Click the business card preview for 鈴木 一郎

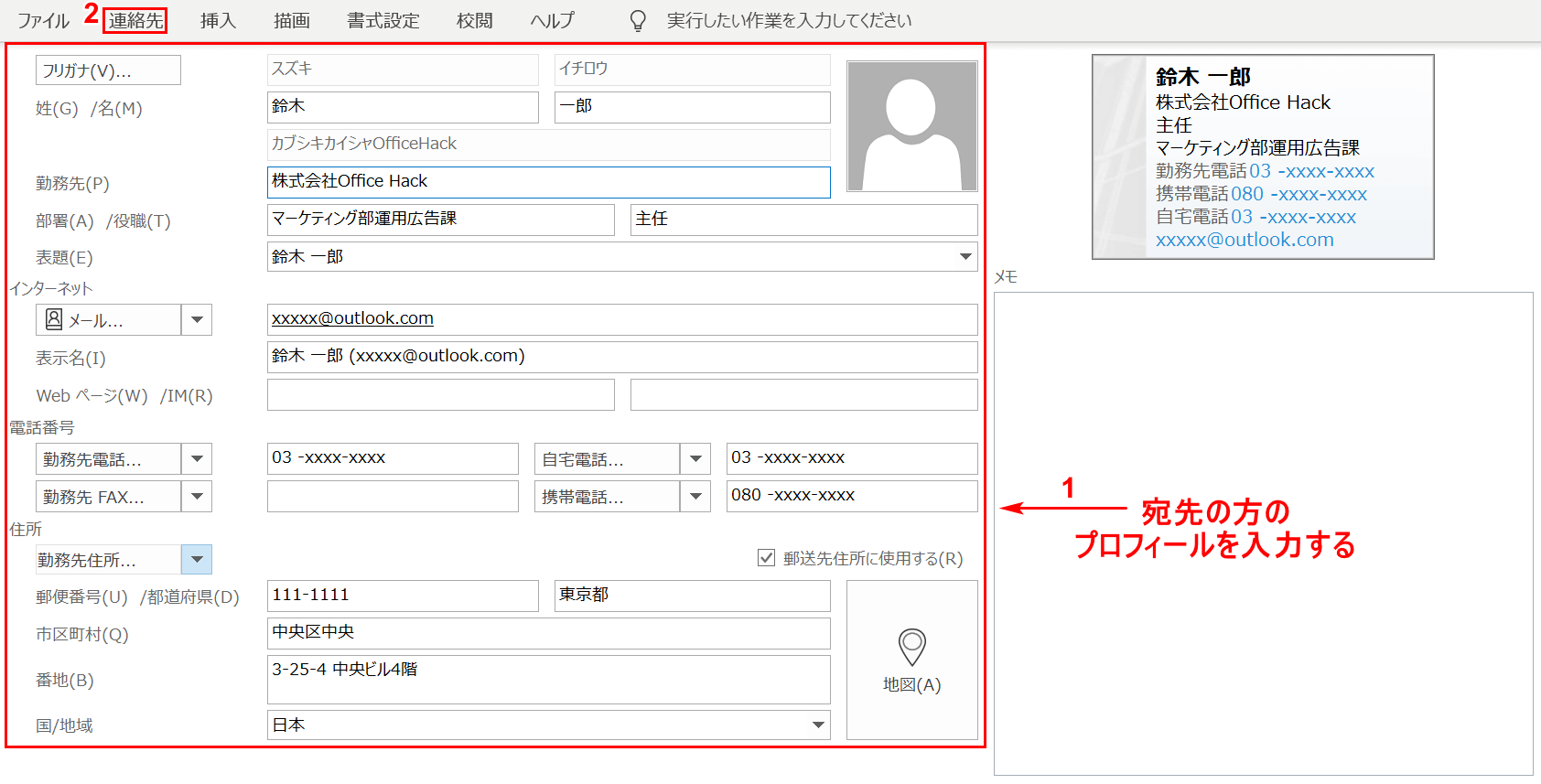[1262, 156]
